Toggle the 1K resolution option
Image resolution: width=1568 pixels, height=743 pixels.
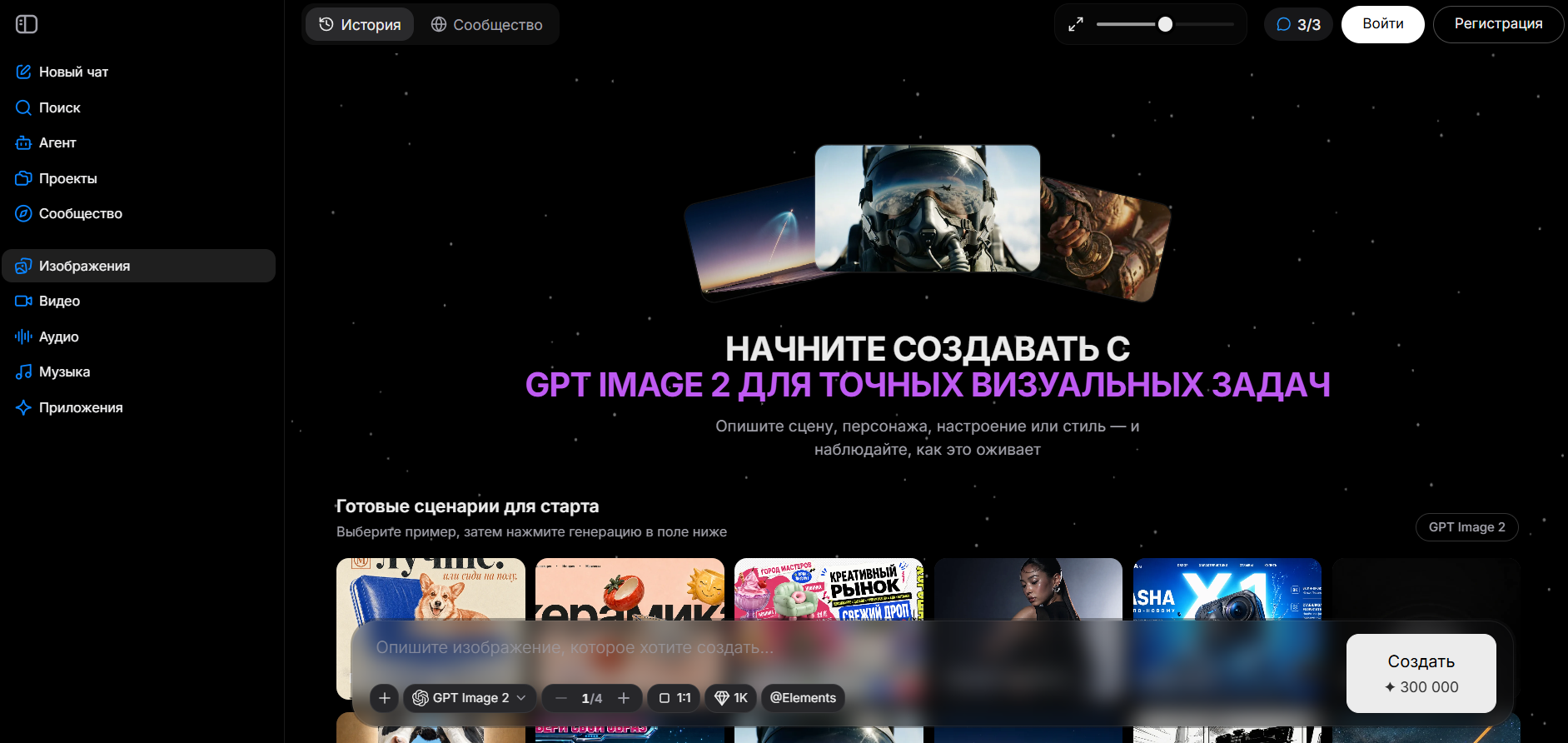tap(731, 698)
